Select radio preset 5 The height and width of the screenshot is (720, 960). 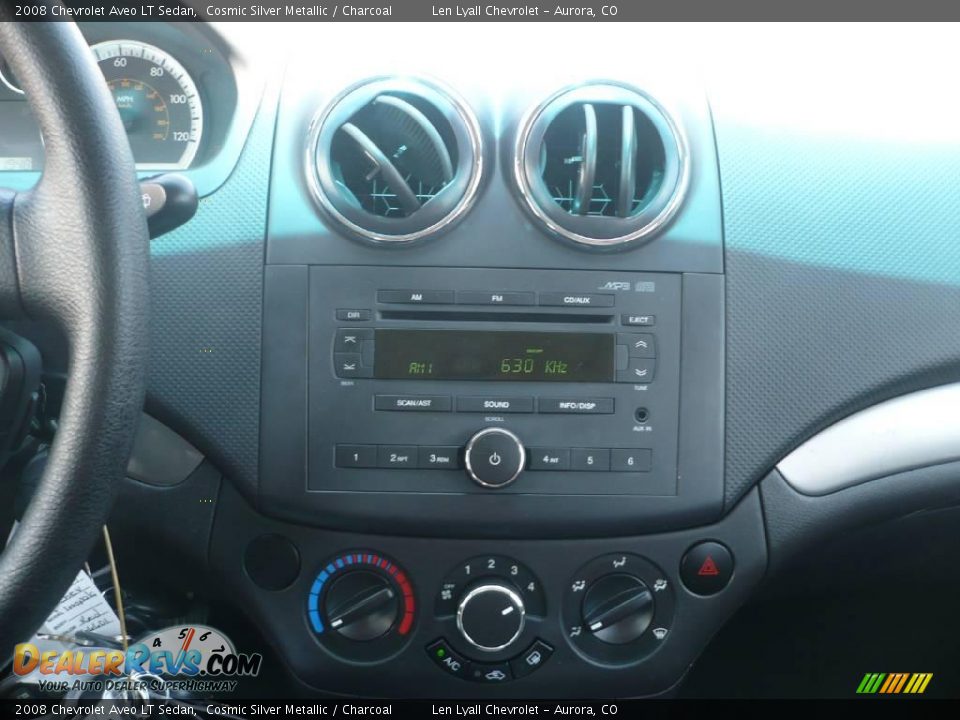click(590, 460)
